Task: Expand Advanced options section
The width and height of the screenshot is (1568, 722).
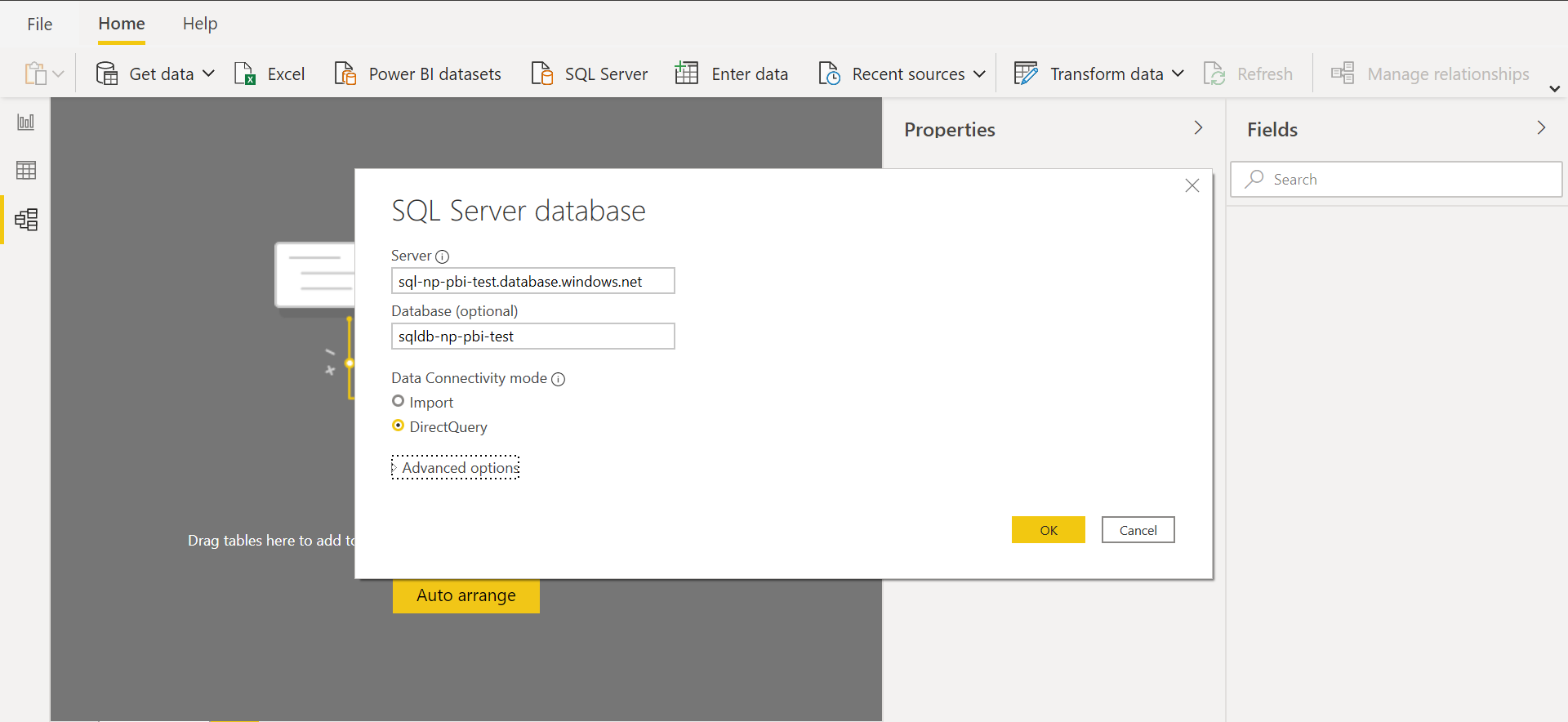Action: (x=456, y=467)
